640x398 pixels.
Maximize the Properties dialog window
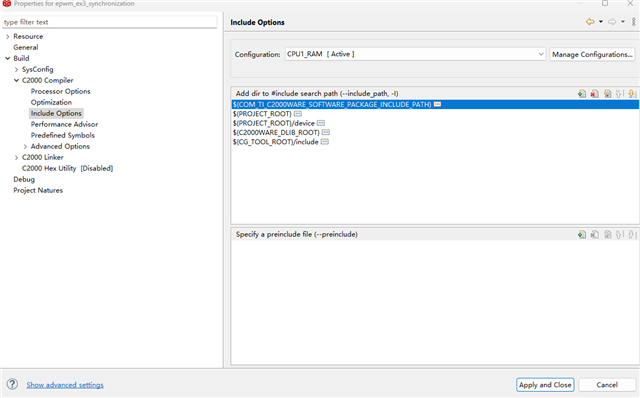605,3
